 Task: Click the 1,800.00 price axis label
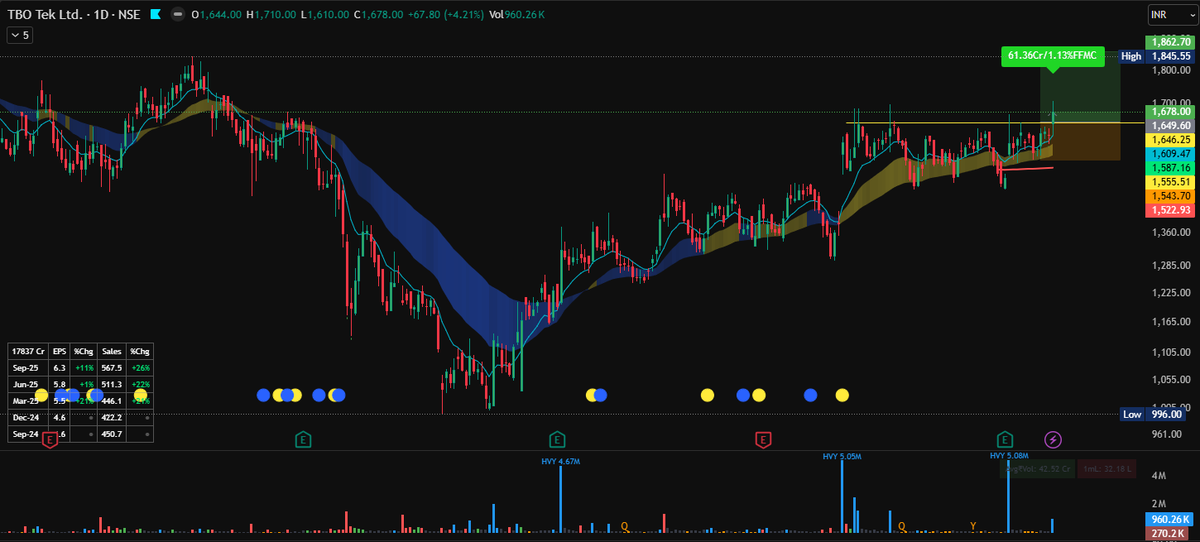click(x=1170, y=71)
